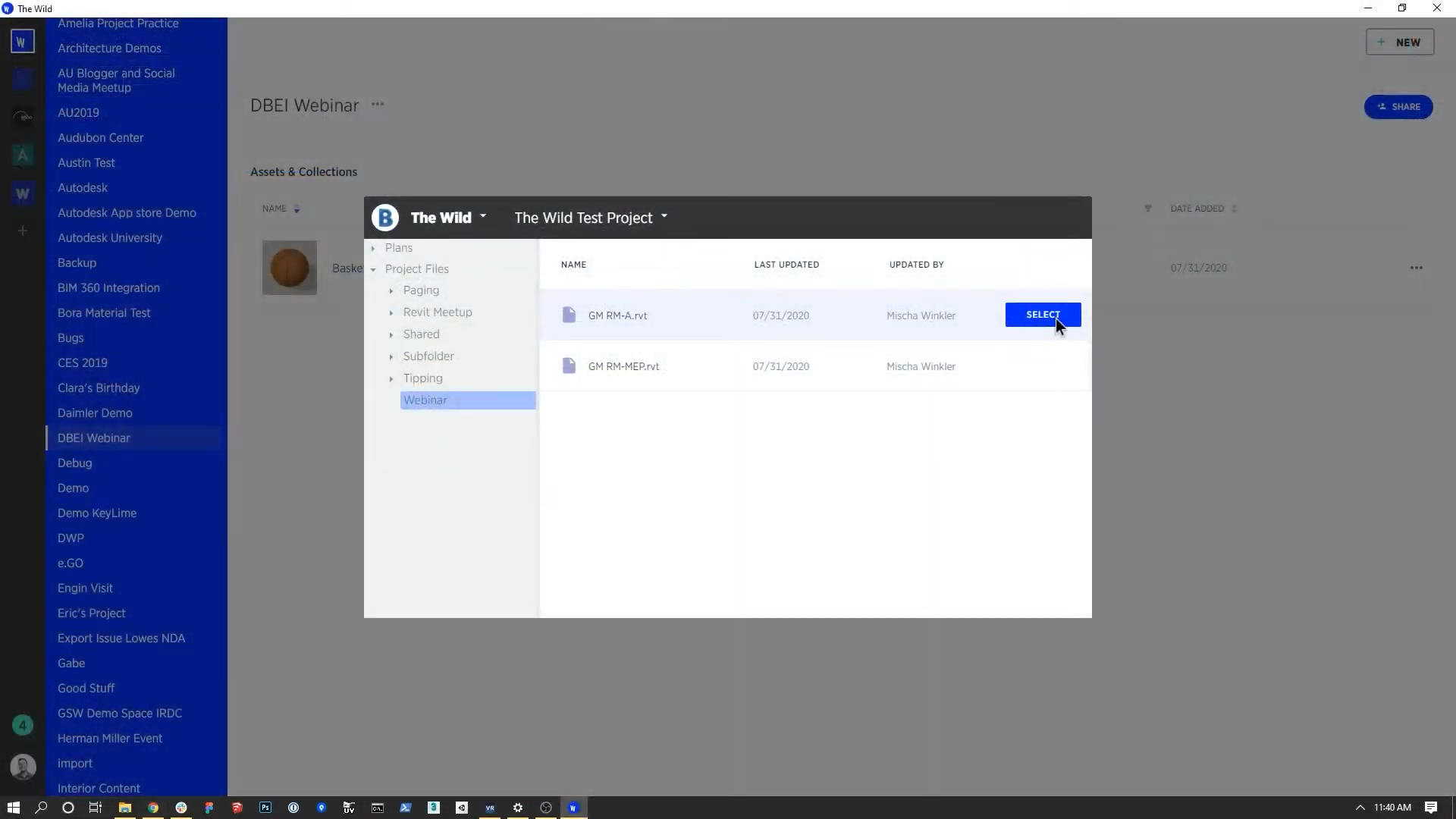Open The Wild Test Project dropdown
The height and width of the screenshot is (819, 1456).
pos(664,217)
